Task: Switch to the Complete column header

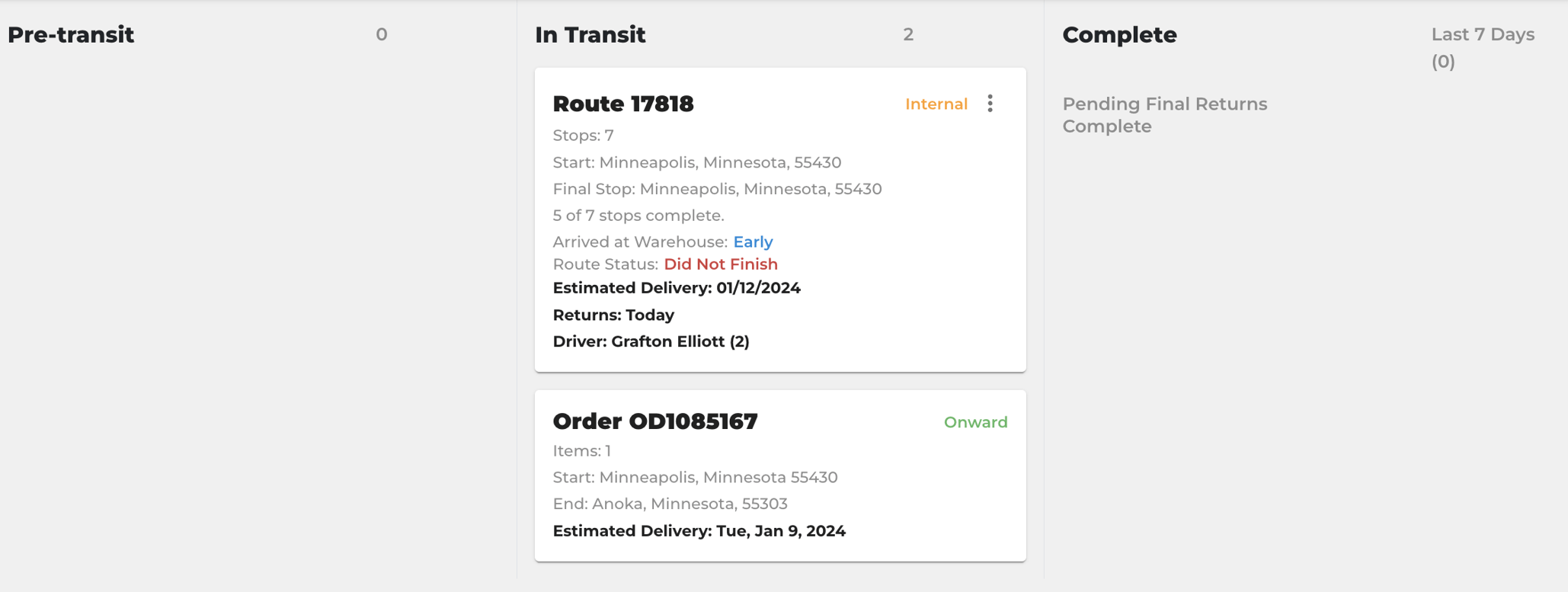Action: tap(1119, 34)
